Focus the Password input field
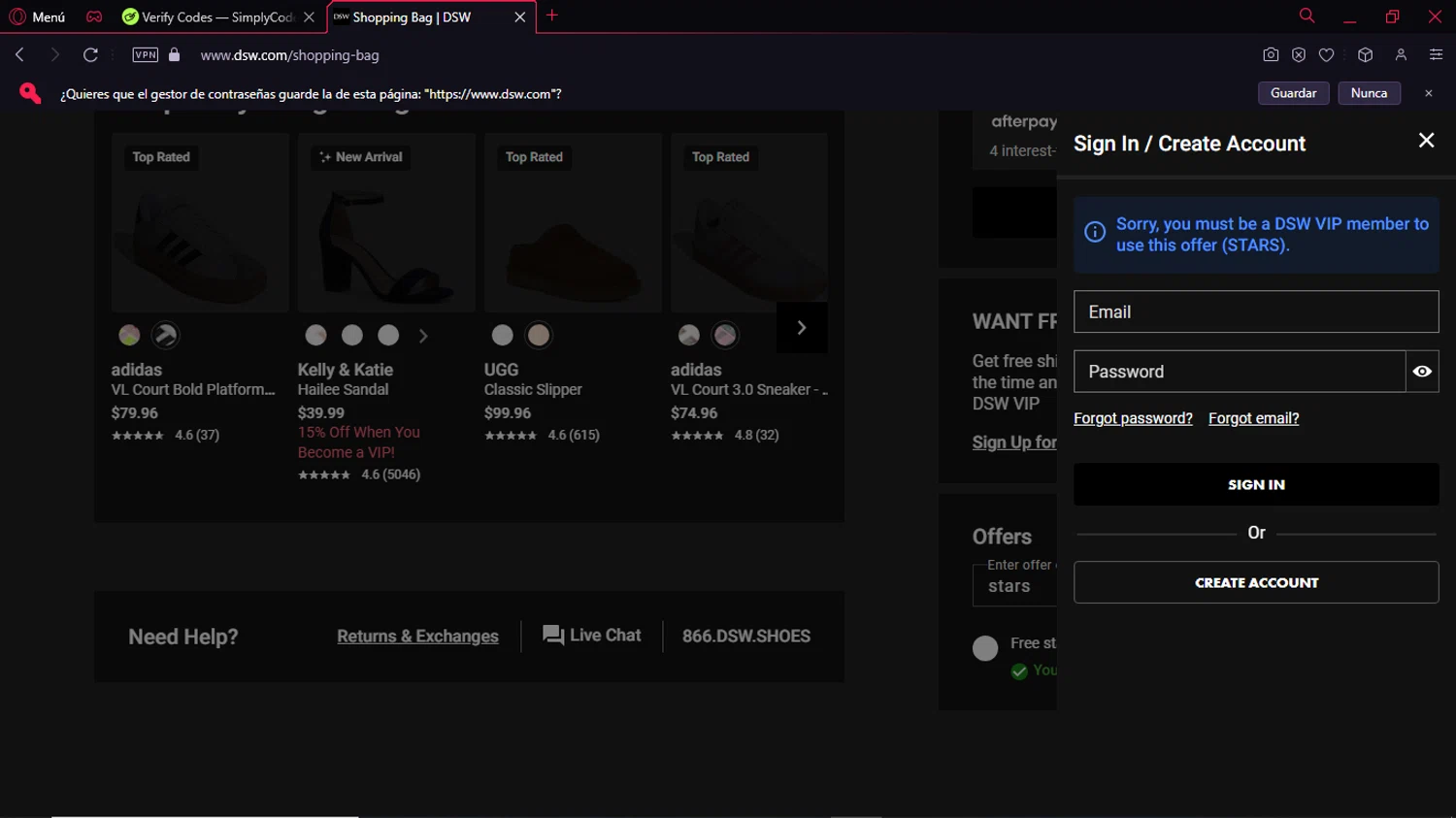The height and width of the screenshot is (818, 1456). click(x=1240, y=372)
